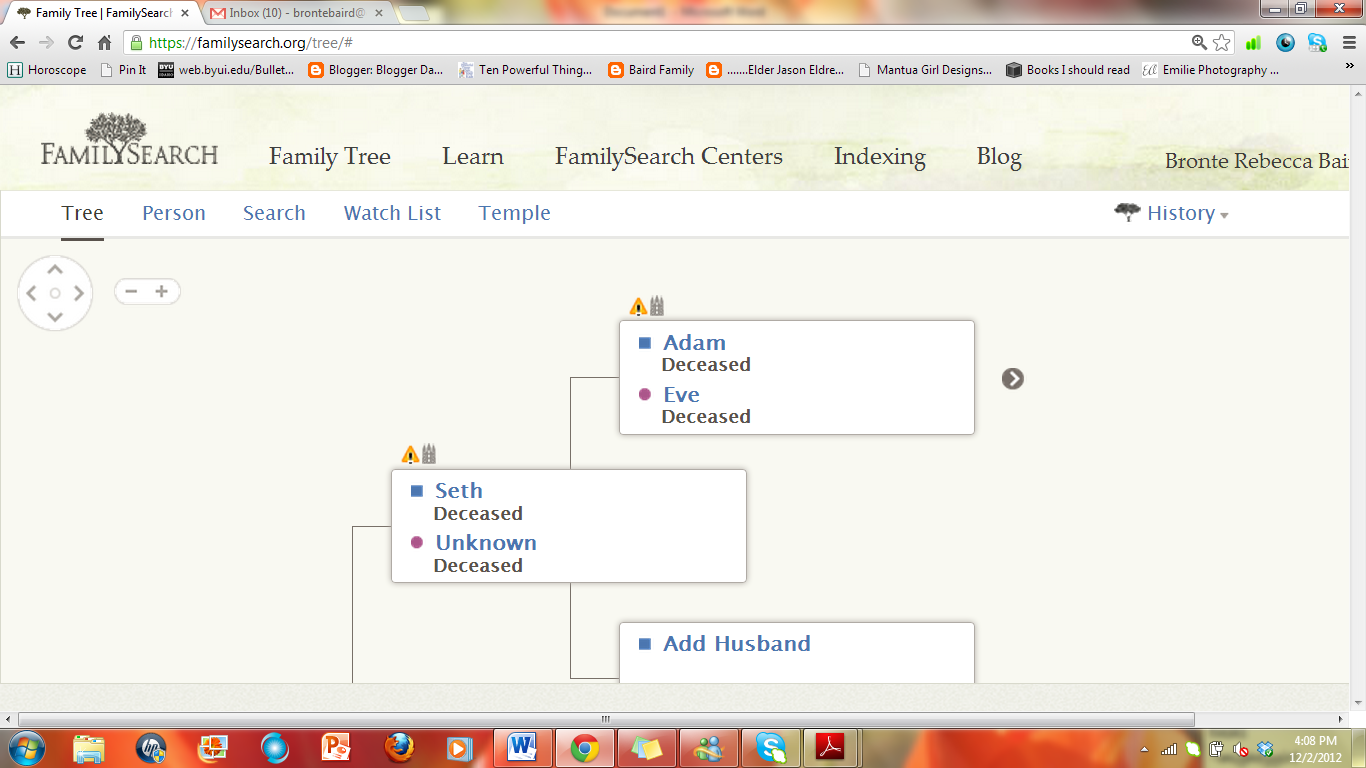Click the zoom in plus button
Image resolution: width=1366 pixels, height=768 pixels.
tap(161, 291)
